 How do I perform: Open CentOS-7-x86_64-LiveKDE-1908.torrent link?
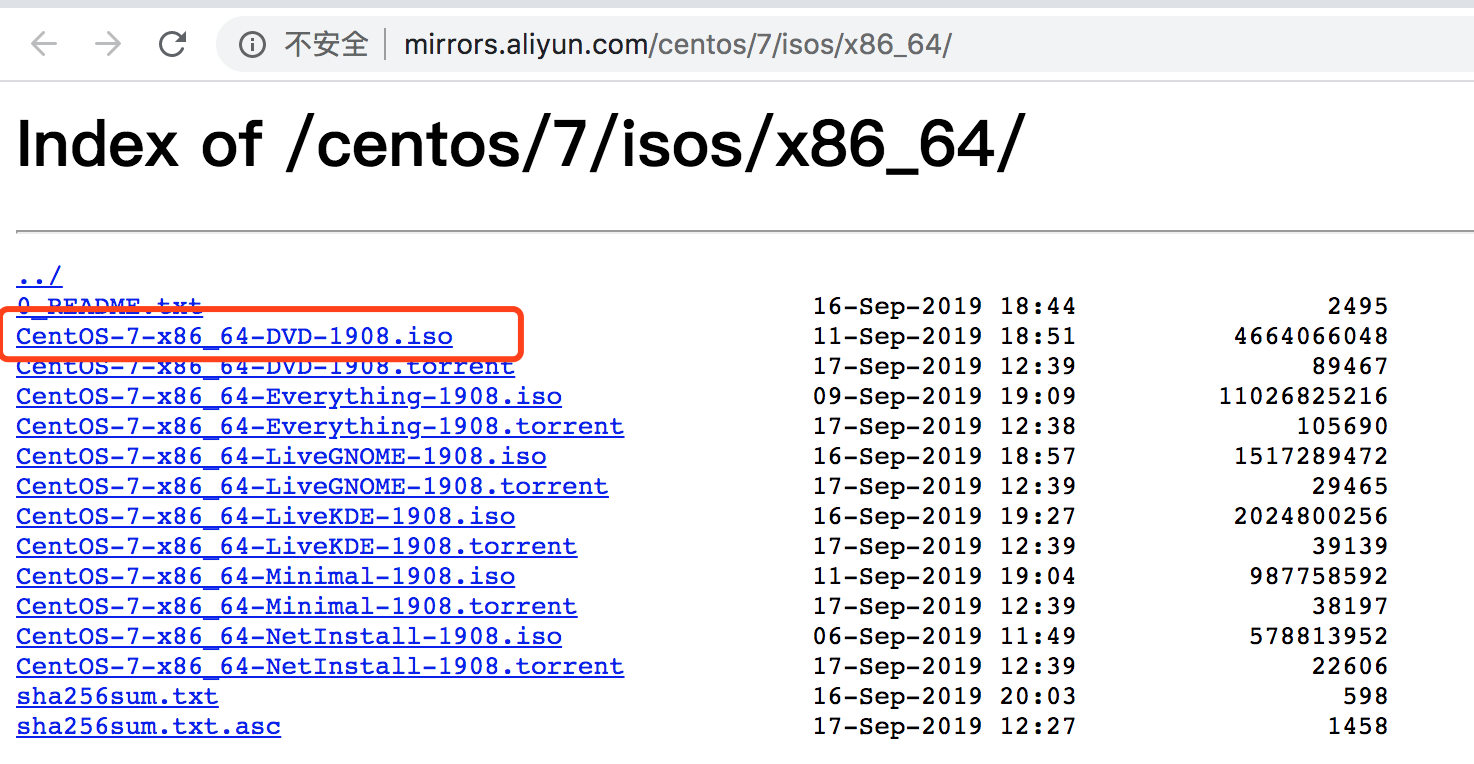tap(296, 546)
